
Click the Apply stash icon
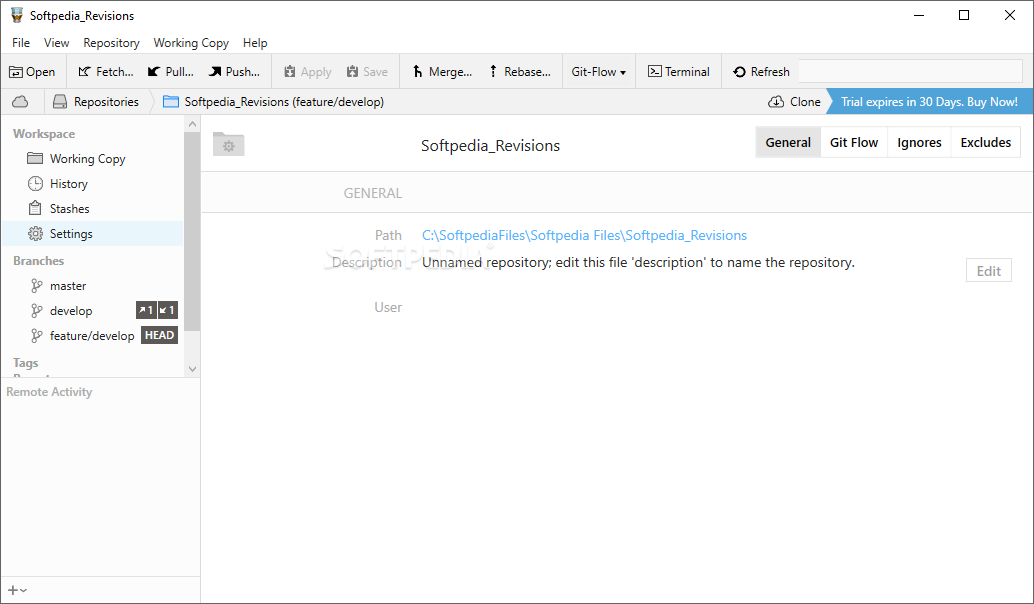(289, 72)
